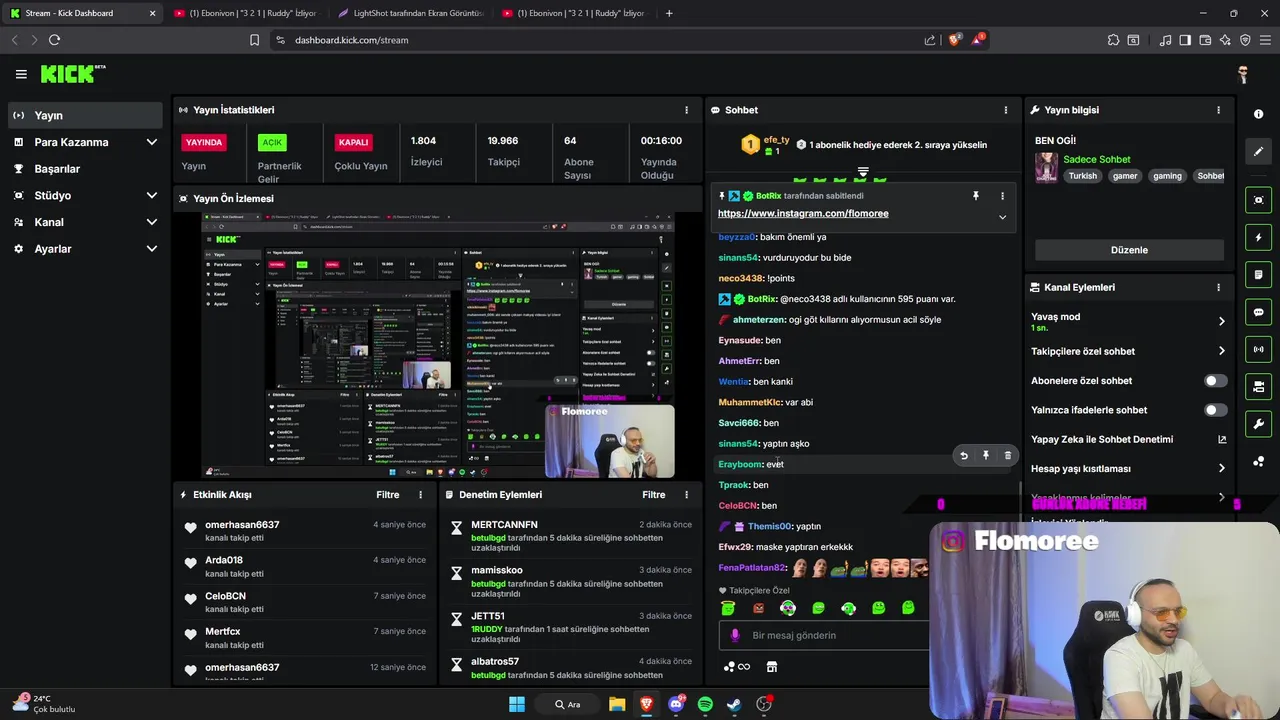Open Yavaş mod settings

click(1128, 322)
